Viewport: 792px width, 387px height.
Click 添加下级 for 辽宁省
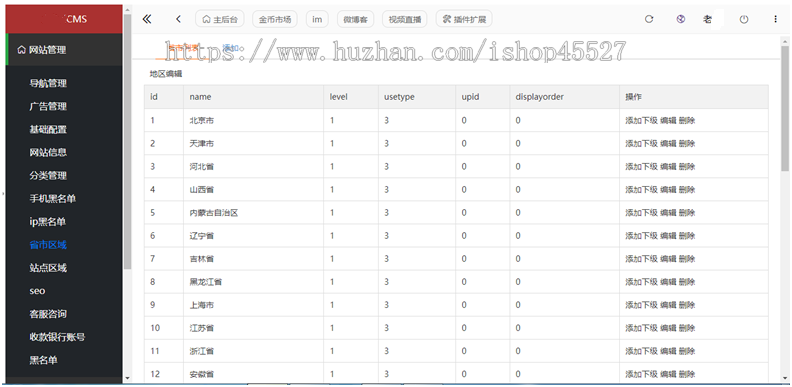tap(641, 235)
